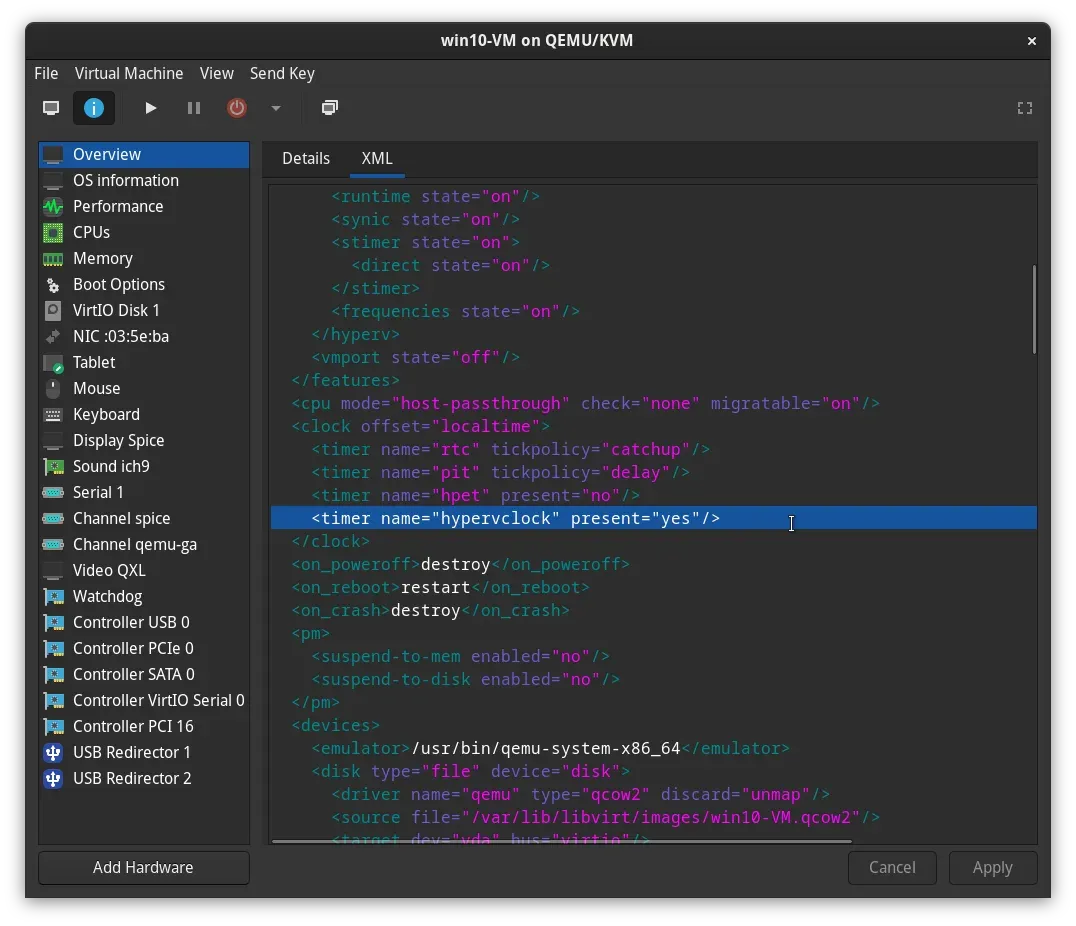Select Controller PCI 16
This screenshot has width=1076, height=926.
(144, 726)
